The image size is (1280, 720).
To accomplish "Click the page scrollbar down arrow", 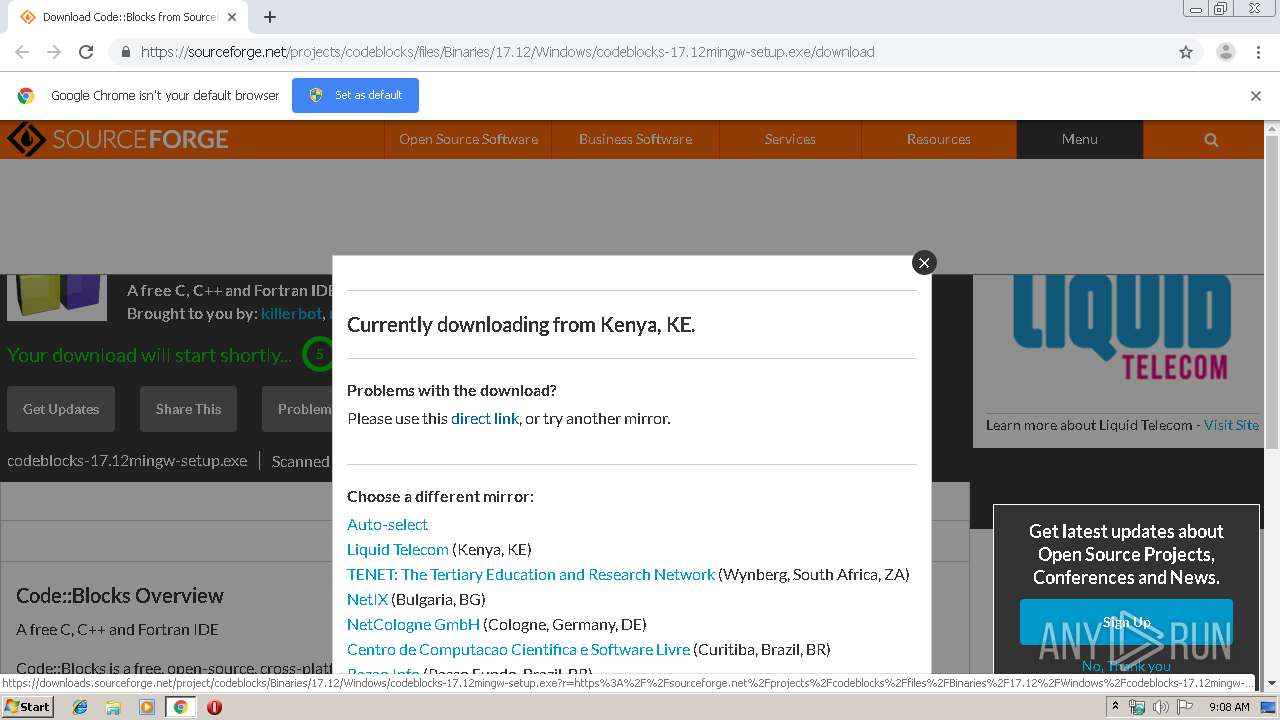I will tap(1272, 683).
